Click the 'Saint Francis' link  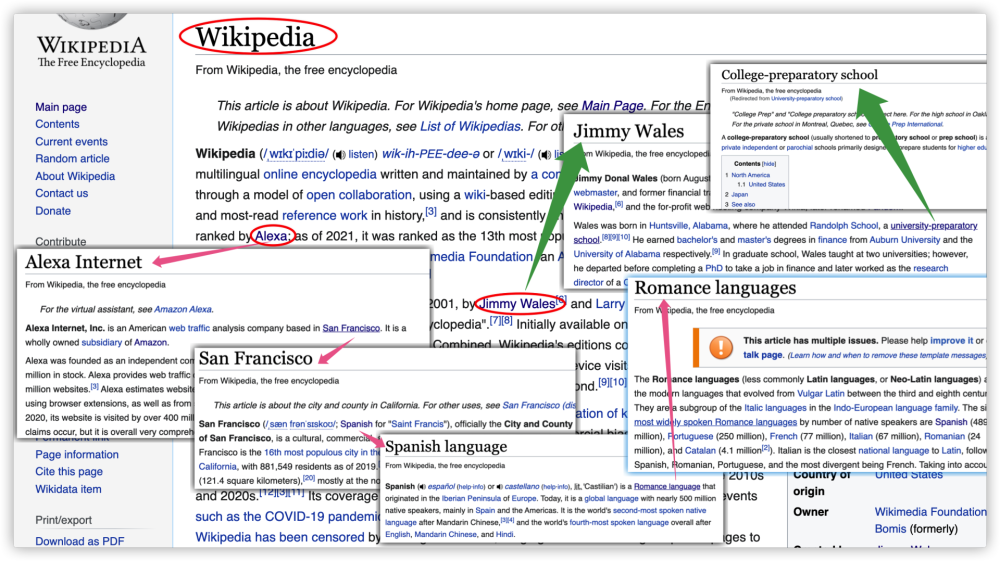click(417, 424)
